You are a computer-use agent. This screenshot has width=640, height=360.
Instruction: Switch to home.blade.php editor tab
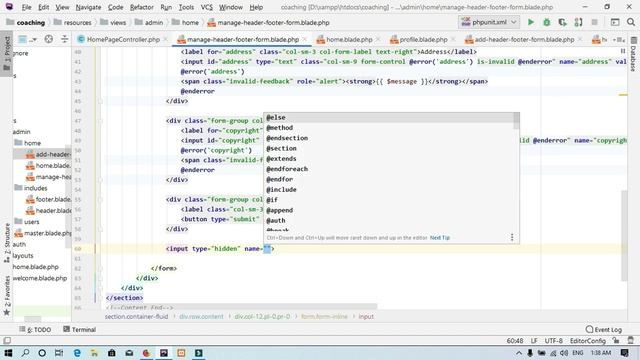[x=349, y=40]
